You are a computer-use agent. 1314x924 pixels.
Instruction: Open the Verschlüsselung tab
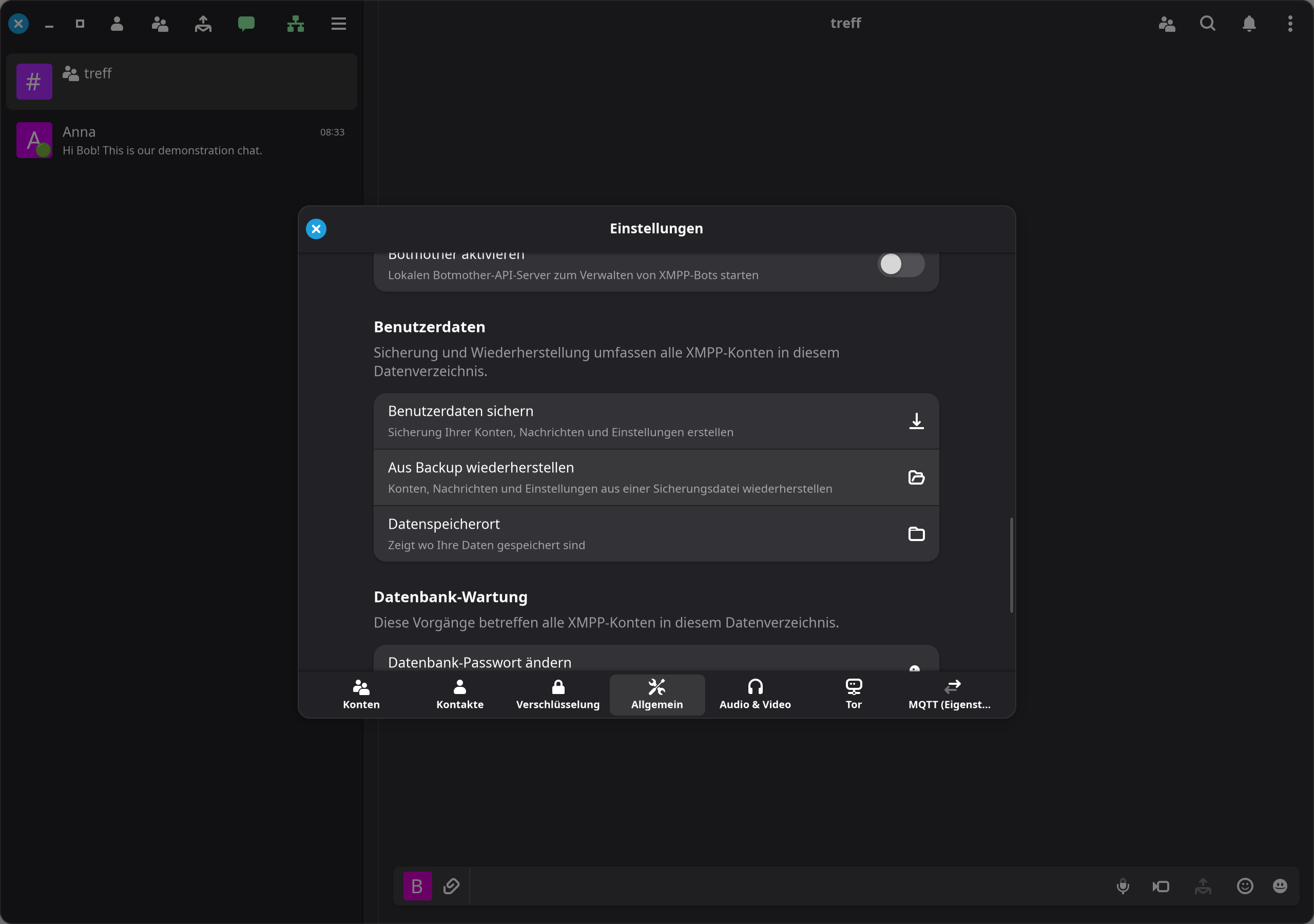558,695
